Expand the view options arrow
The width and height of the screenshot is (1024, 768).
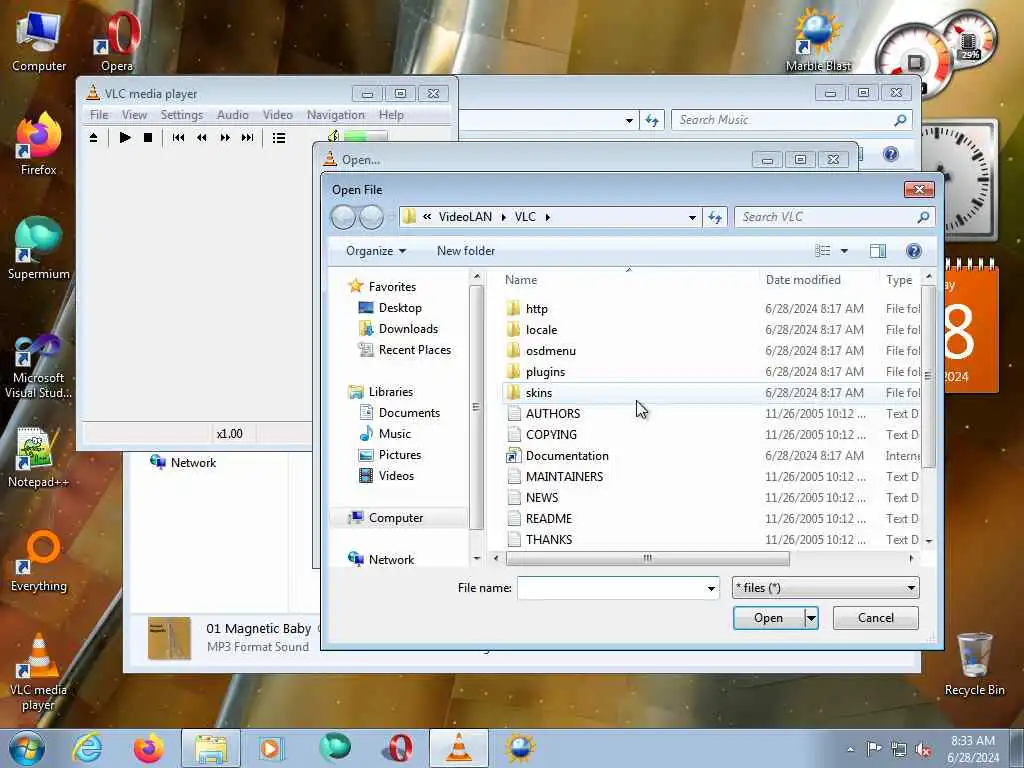coord(844,251)
